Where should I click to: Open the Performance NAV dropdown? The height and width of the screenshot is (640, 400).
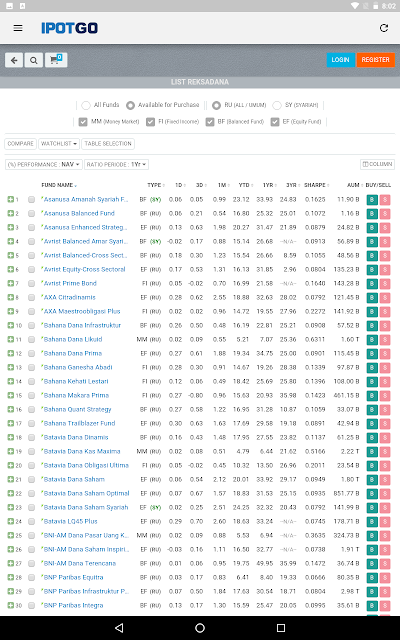44,164
